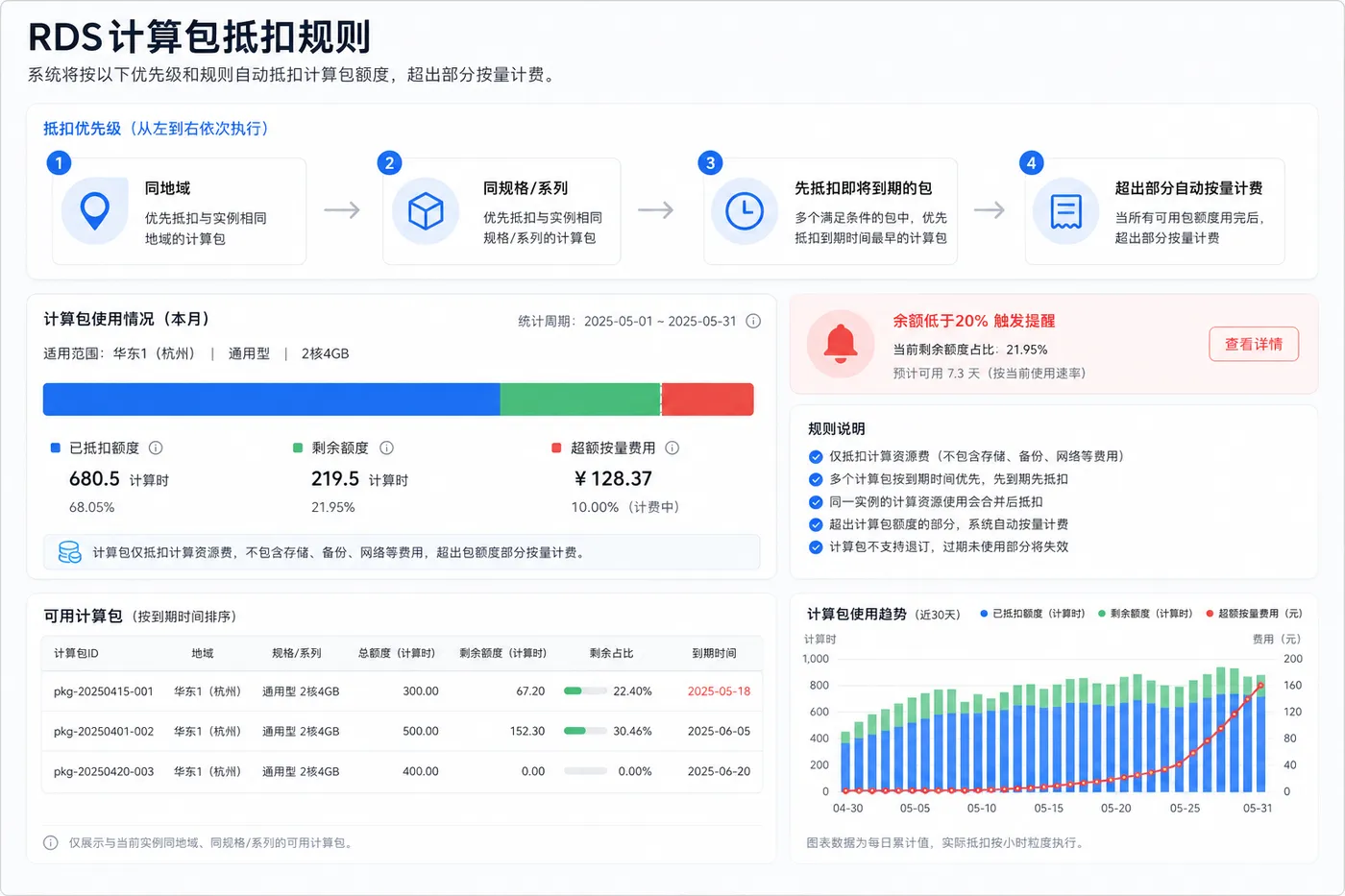Click the progress bar in pkg-20250420-003 row
This screenshot has width=1345, height=896.
click(585, 771)
